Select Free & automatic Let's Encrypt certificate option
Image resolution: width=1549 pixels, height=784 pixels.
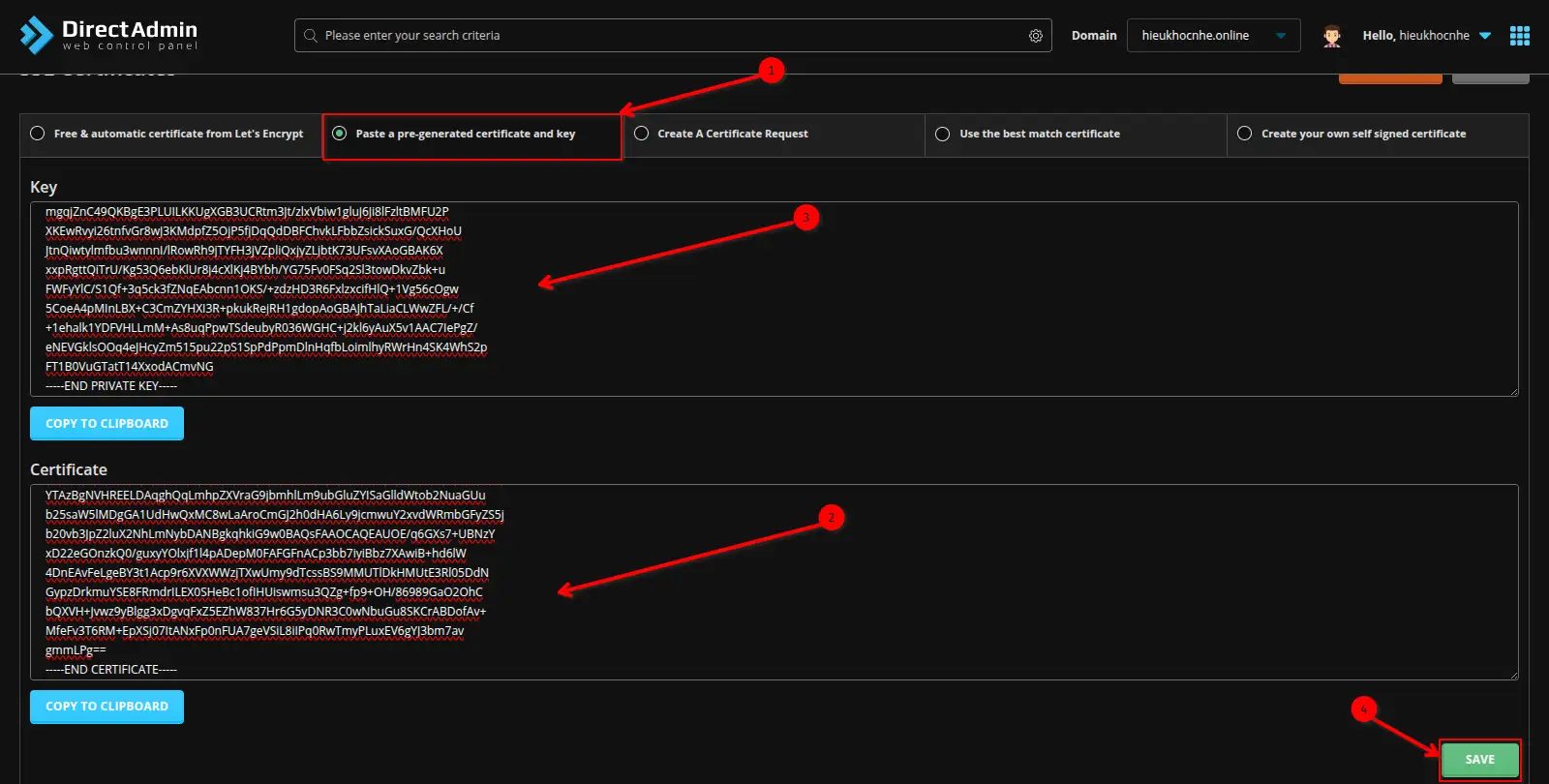38,134
